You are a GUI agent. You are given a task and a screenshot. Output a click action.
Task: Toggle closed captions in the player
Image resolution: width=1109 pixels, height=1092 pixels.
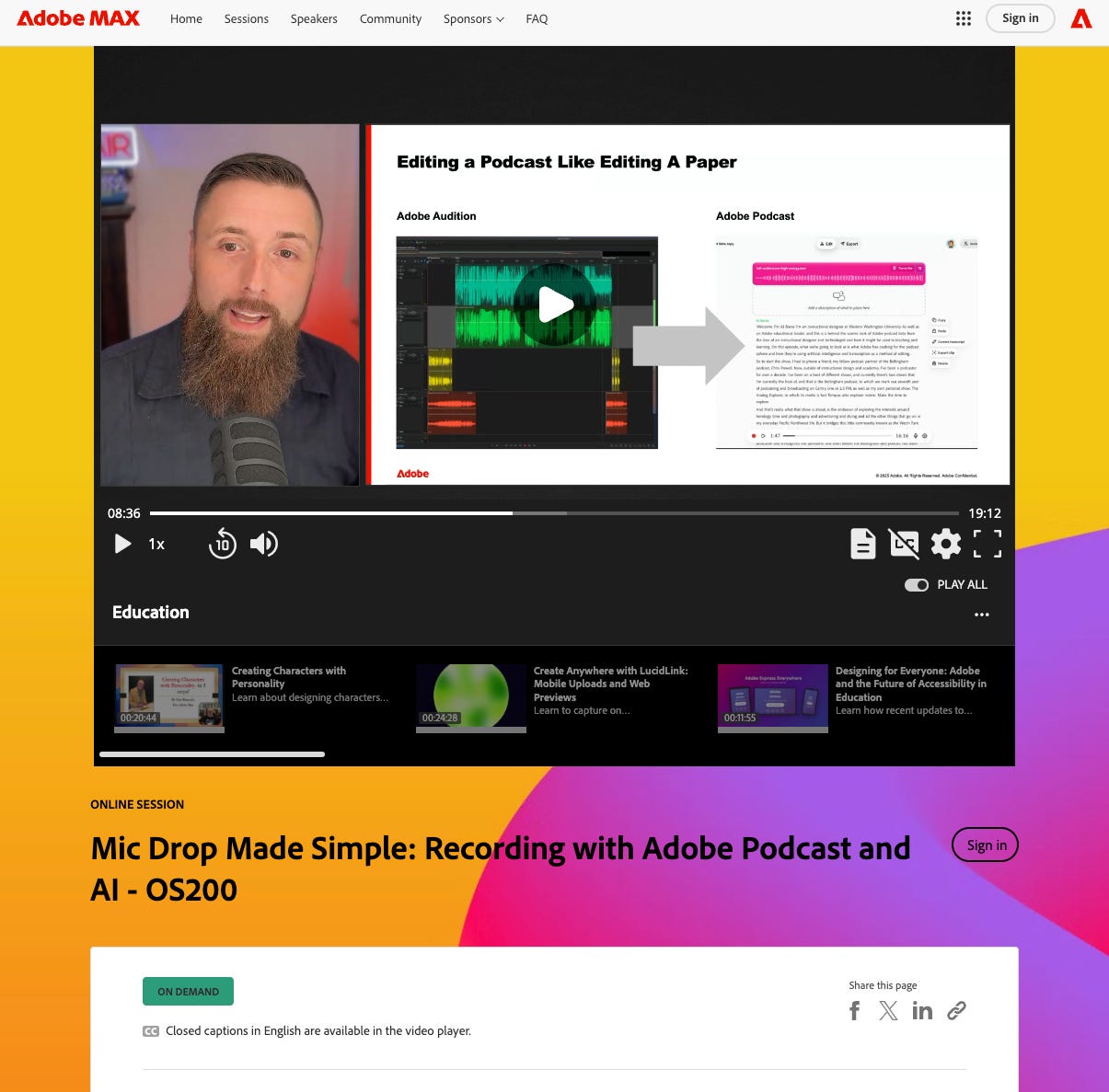[x=904, y=544]
